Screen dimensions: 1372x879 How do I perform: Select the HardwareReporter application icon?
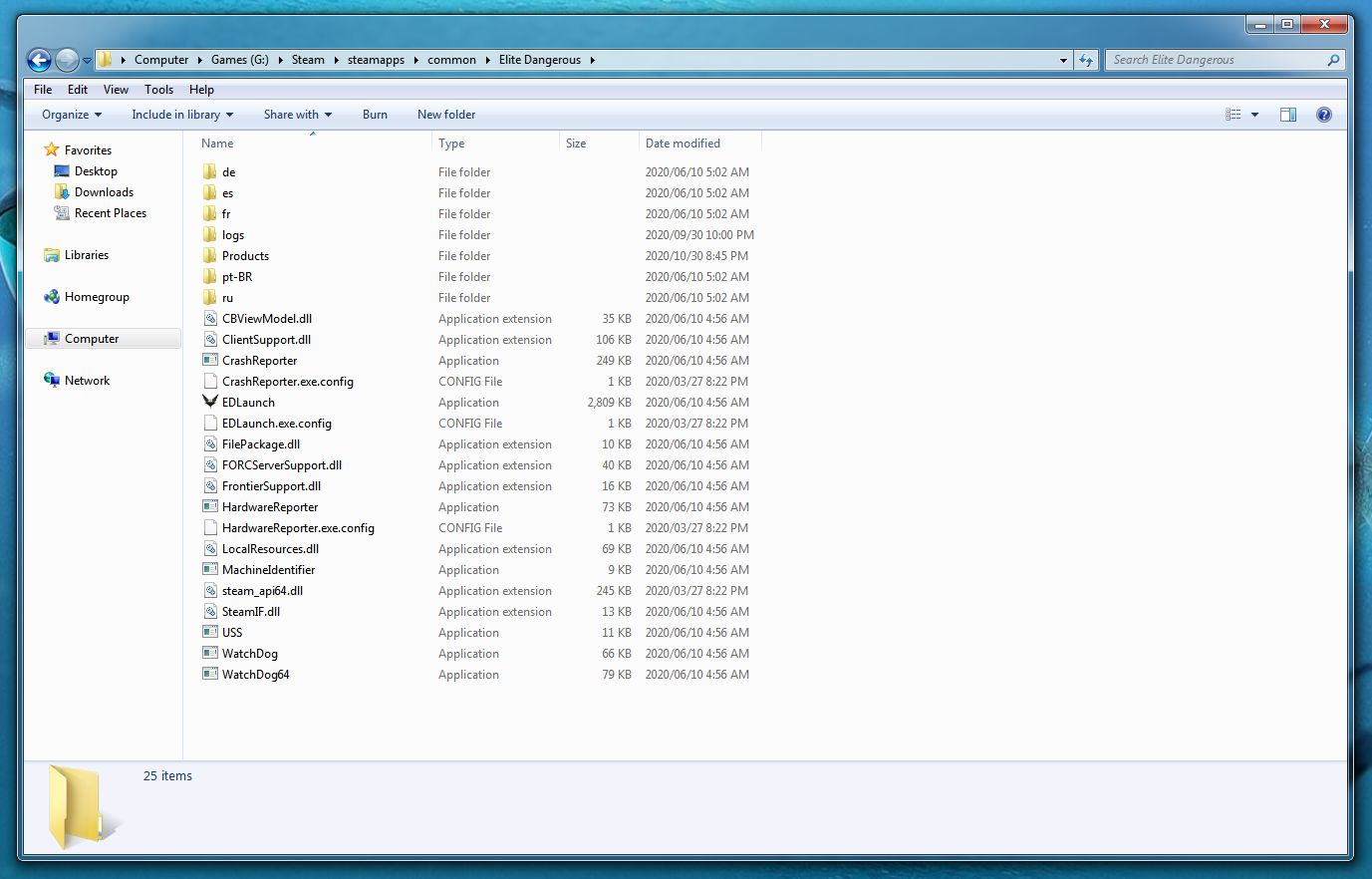(x=210, y=506)
